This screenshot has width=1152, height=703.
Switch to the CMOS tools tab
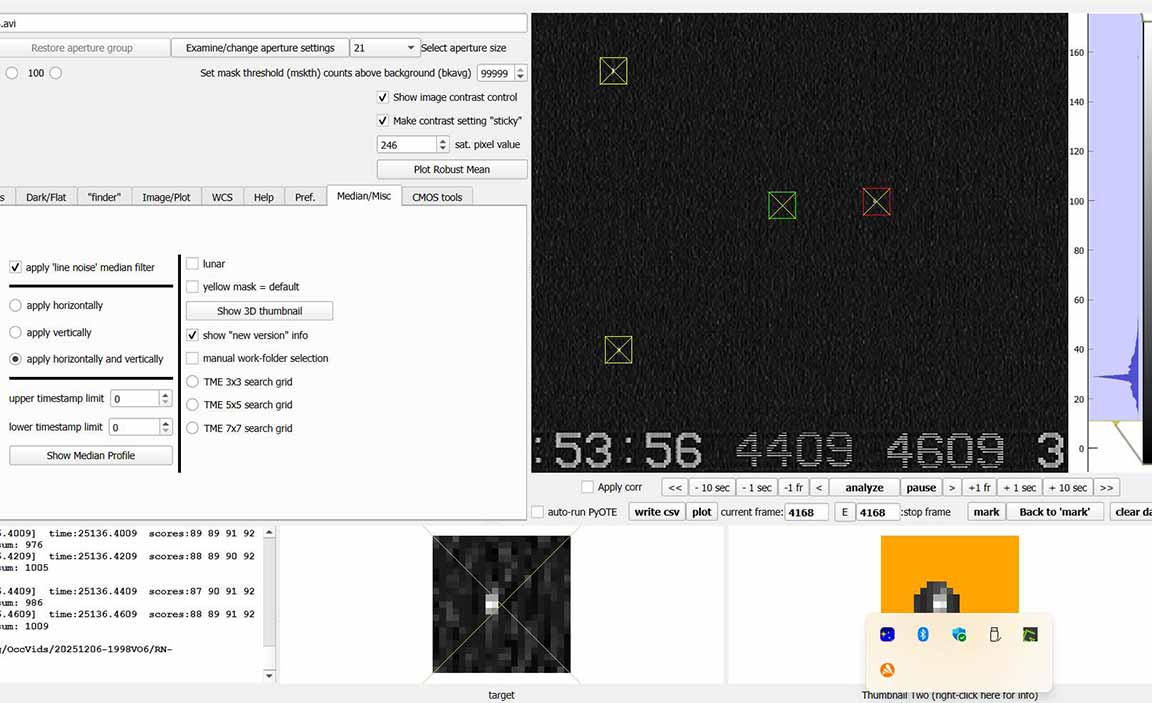point(437,197)
